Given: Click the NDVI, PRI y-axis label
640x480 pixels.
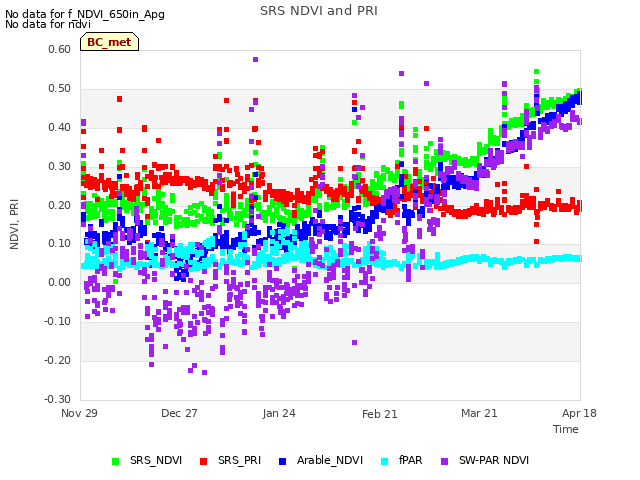Looking at the screenshot, I should 14,224.
